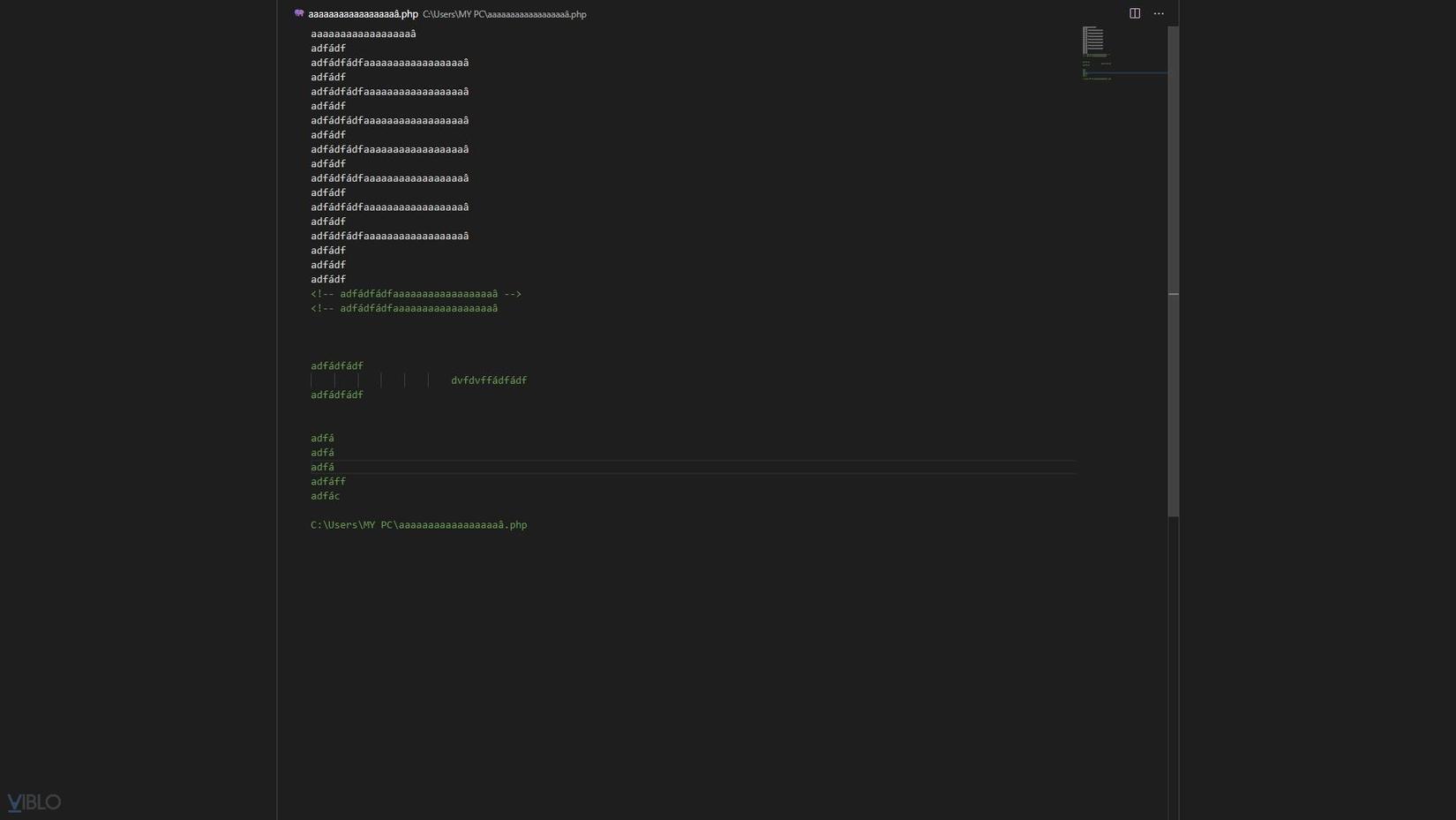This screenshot has width=1456, height=820.
Task: Click the C:\Users\MY PC path line in the editor
Action: 419,525
